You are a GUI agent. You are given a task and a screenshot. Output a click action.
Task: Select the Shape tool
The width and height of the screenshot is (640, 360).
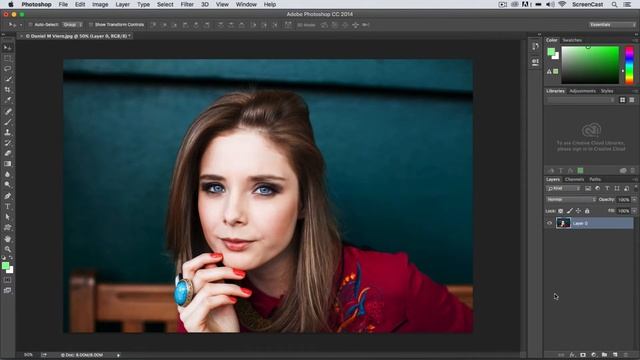click(x=7, y=228)
